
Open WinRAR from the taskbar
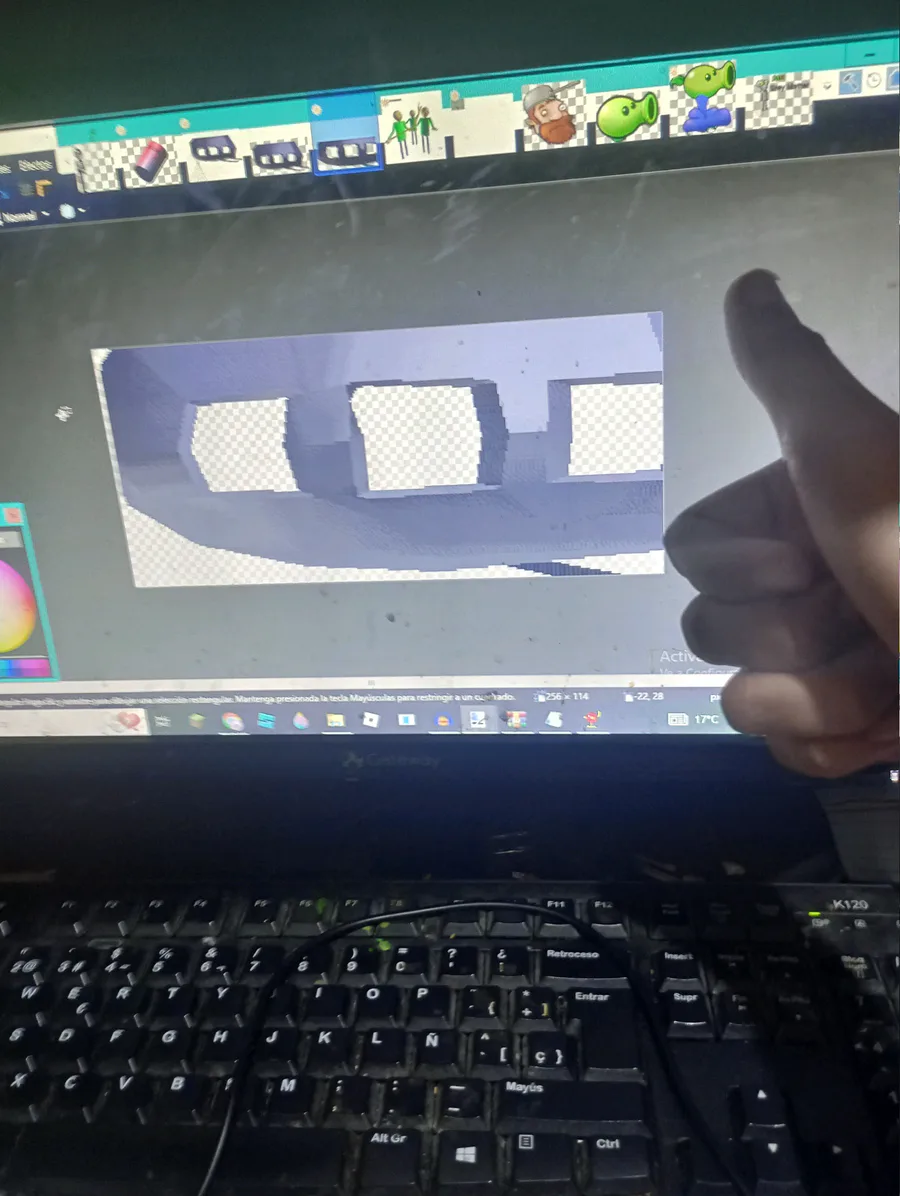coord(516,719)
